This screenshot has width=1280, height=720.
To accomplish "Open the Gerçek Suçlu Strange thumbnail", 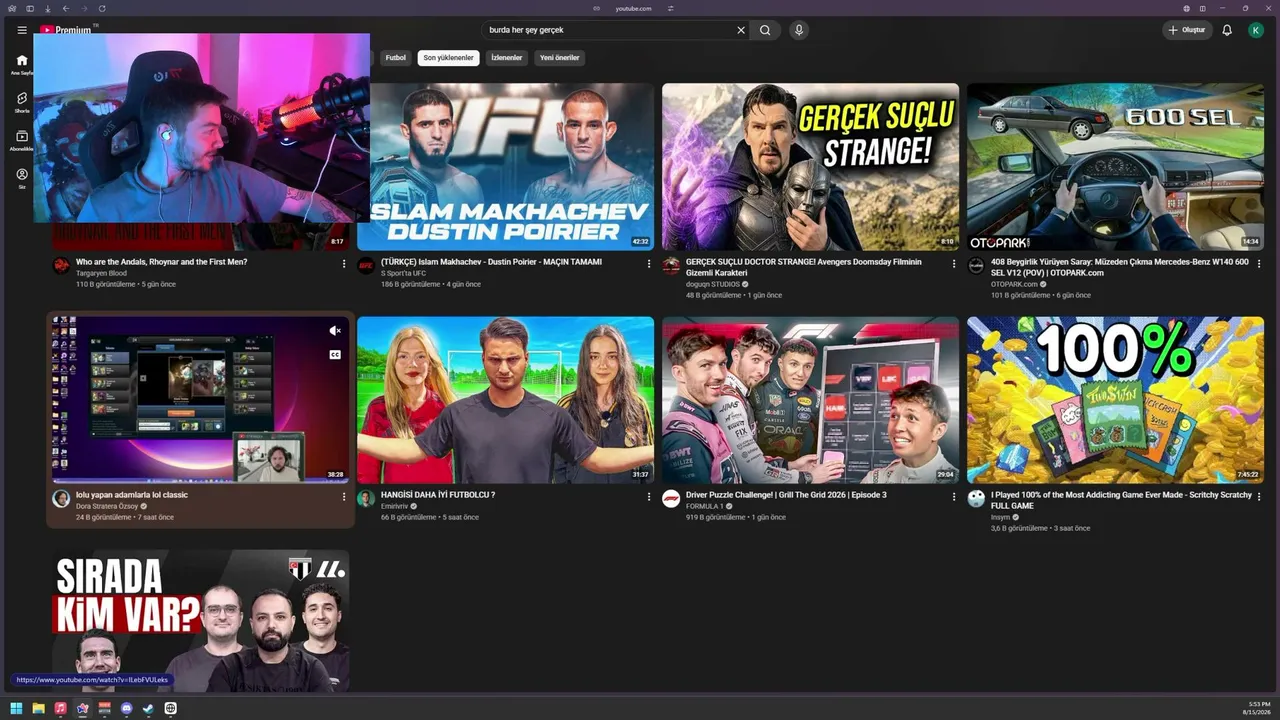I will [x=810, y=166].
